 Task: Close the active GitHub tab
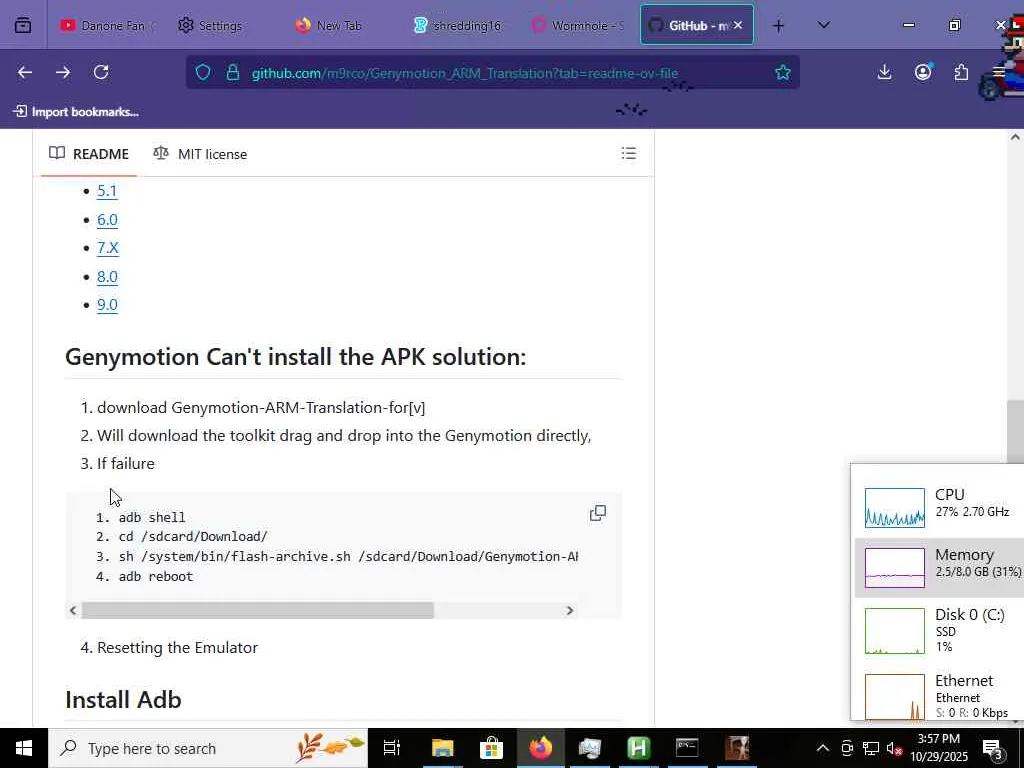(x=738, y=25)
